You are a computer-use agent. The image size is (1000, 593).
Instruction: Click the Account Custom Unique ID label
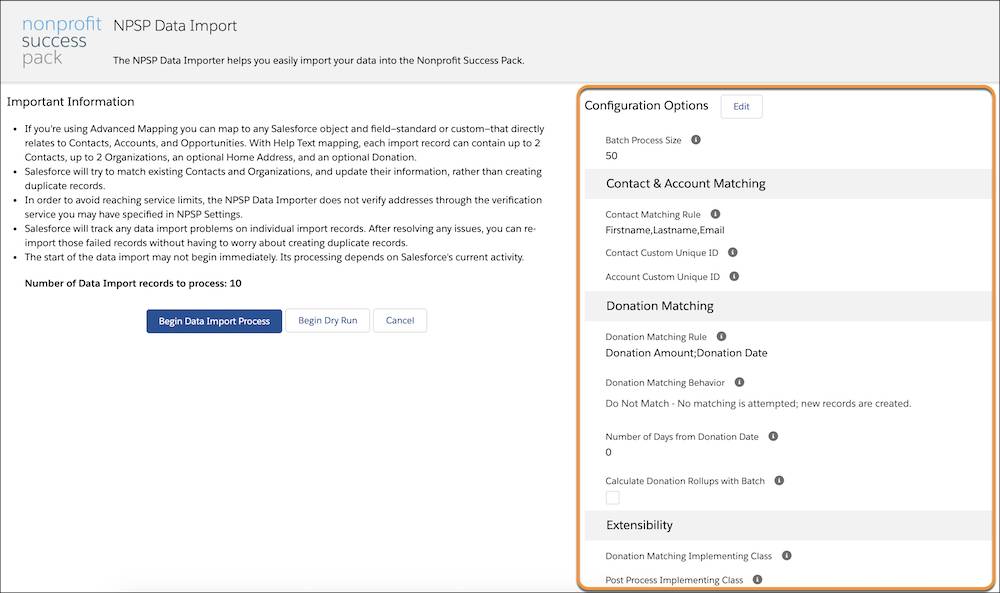662,277
